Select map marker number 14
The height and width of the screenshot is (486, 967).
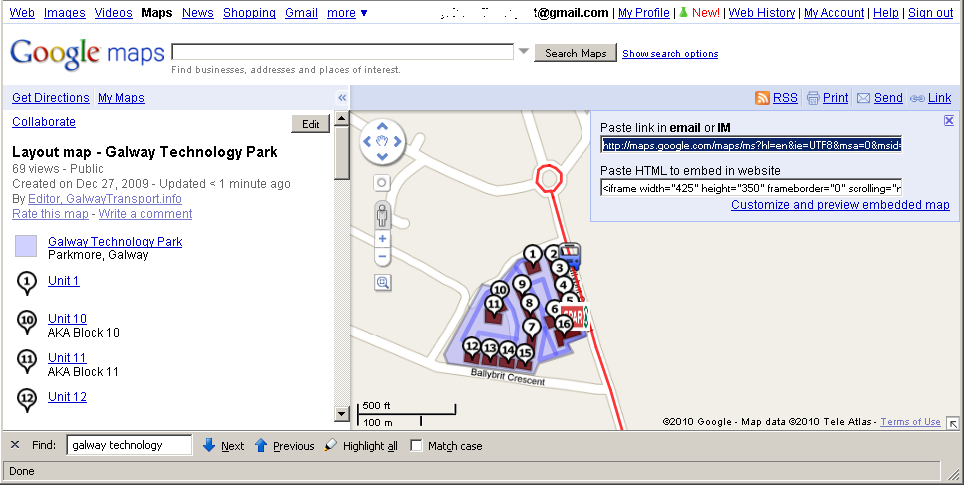click(x=508, y=351)
